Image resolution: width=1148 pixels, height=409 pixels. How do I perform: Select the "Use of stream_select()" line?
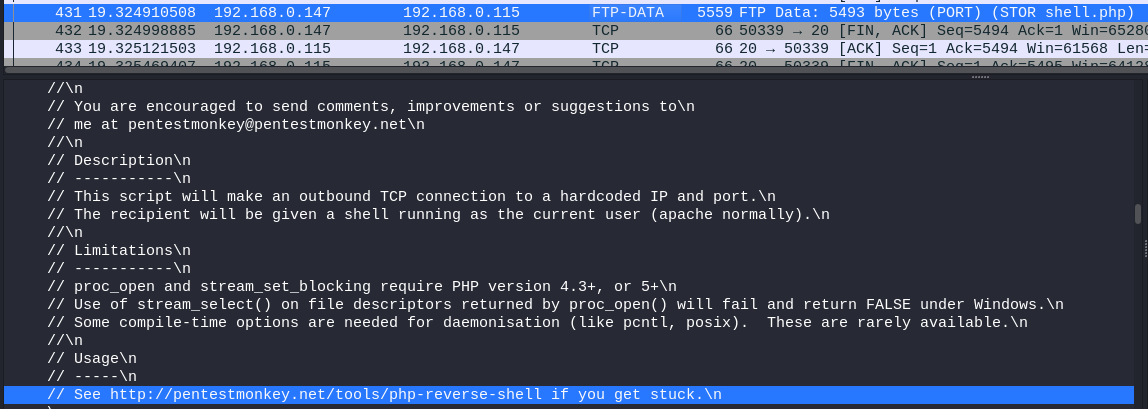pyautogui.click(x=555, y=304)
